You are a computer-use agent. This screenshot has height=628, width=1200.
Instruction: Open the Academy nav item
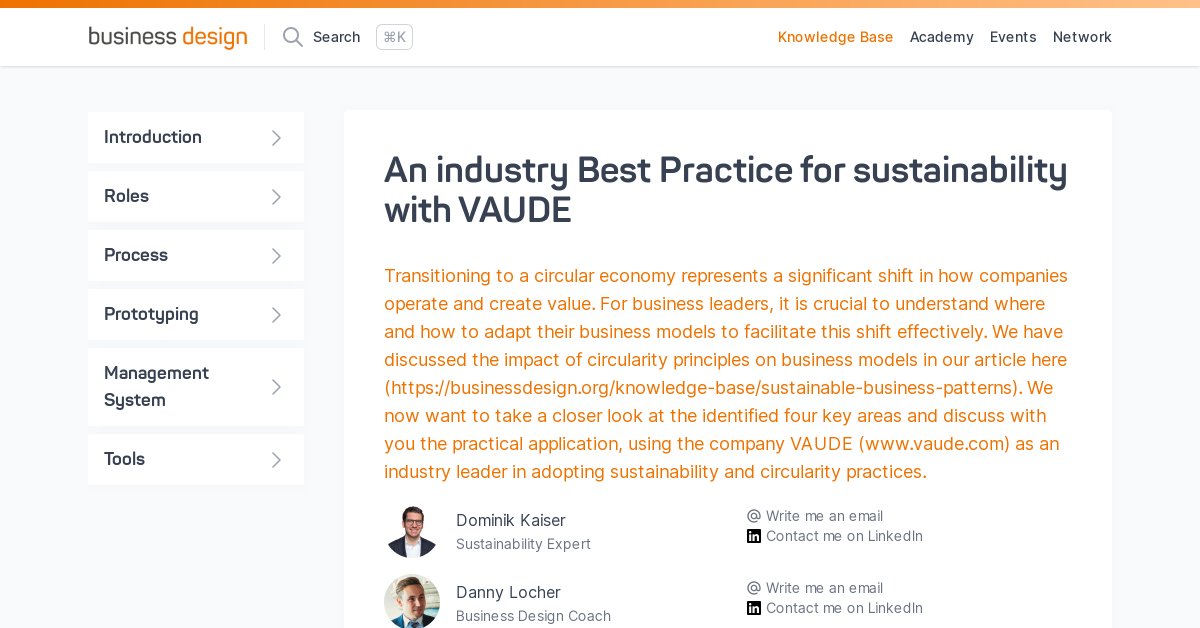click(942, 37)
